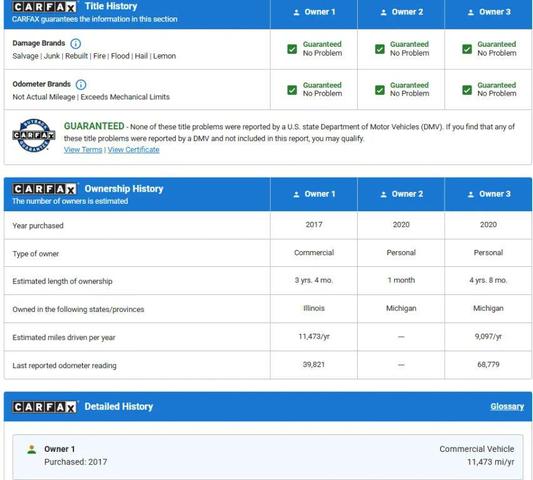Click Salvage Junk Rebuilt brand list text
Viewport: 533px width, 480px height.
coord(94,56)
